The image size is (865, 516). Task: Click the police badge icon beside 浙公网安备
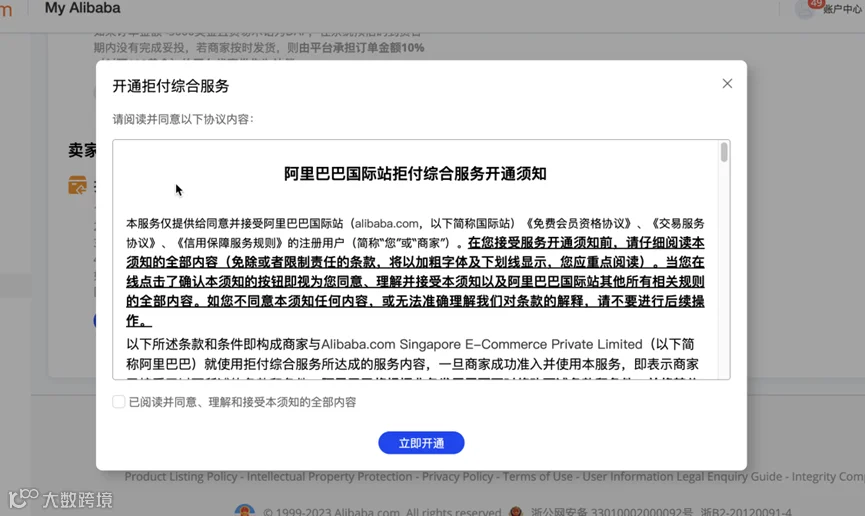(x=516, y=511)
